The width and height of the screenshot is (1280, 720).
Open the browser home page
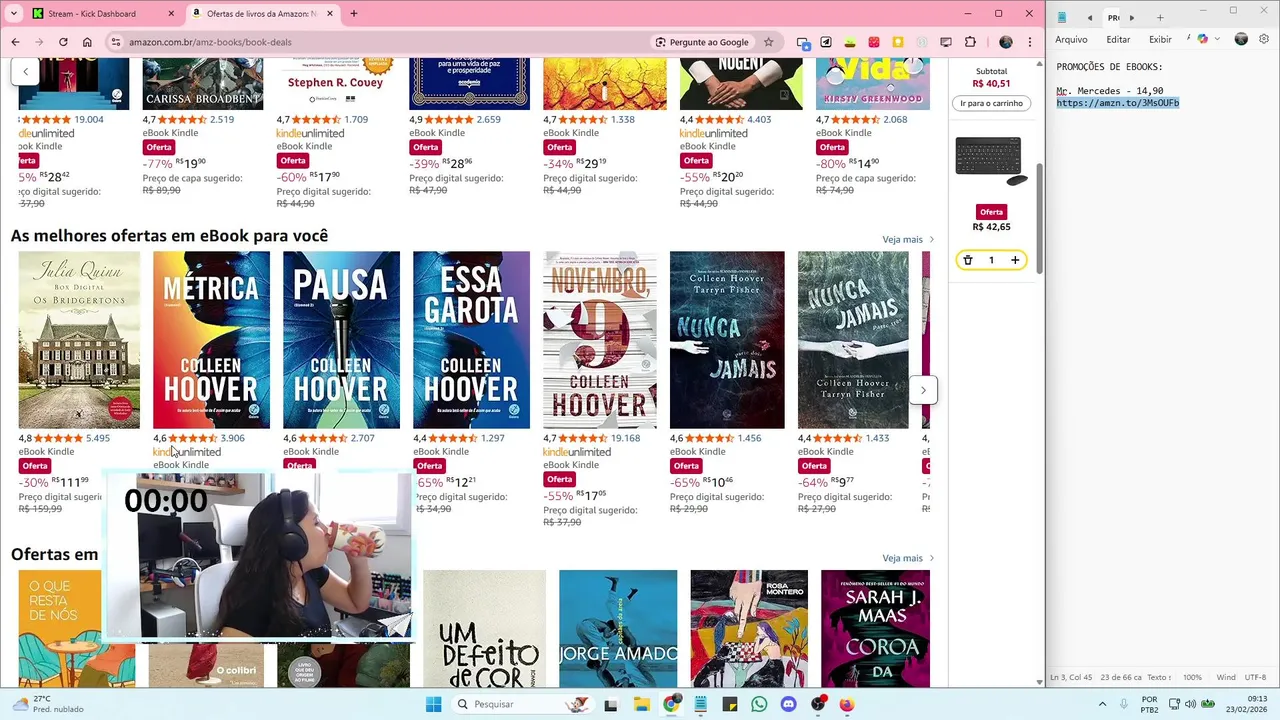click(87, 42)
